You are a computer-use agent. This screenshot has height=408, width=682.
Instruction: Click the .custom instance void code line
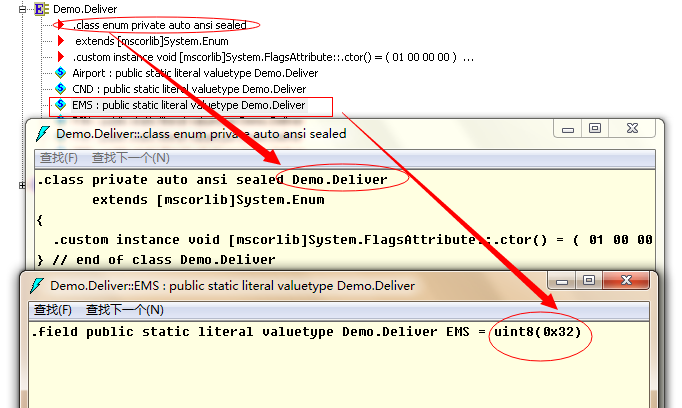tap(352, 240)
